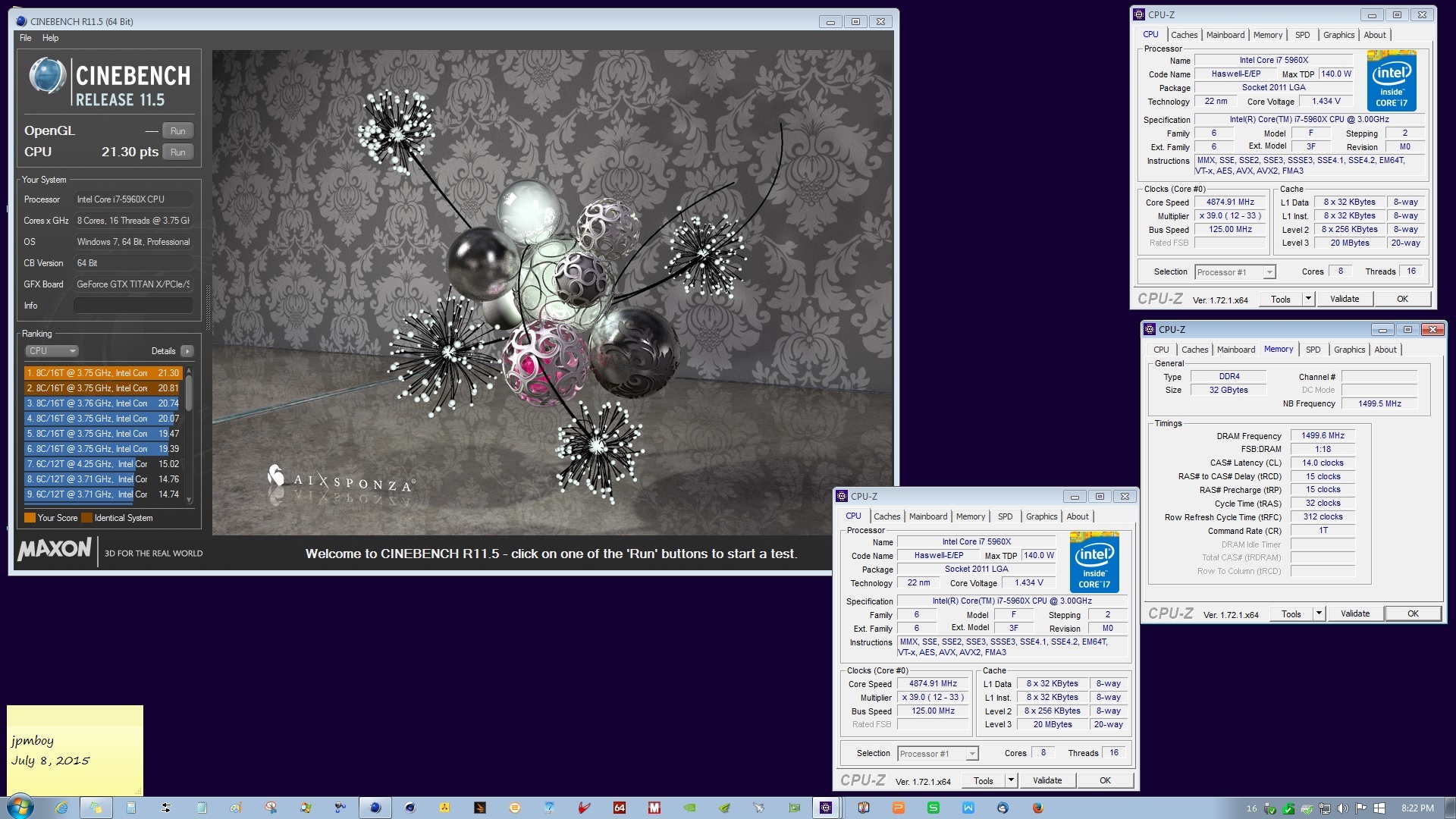This screenshot has height=819, width=1456.
Task: Click the Show Desktop button at taskbar edge
Action: click(x=1450, y=808)
